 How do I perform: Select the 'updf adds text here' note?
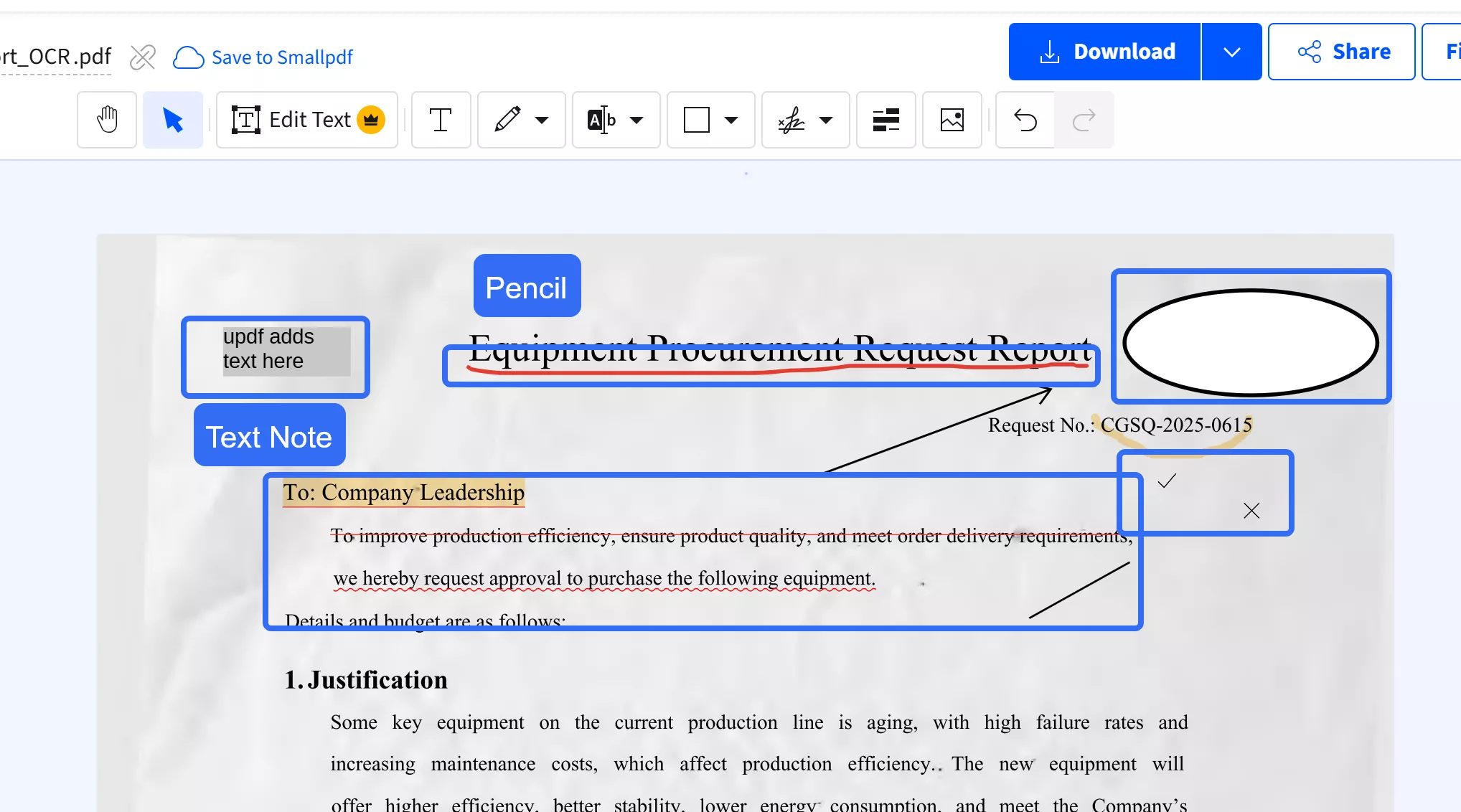pos(286,351)
